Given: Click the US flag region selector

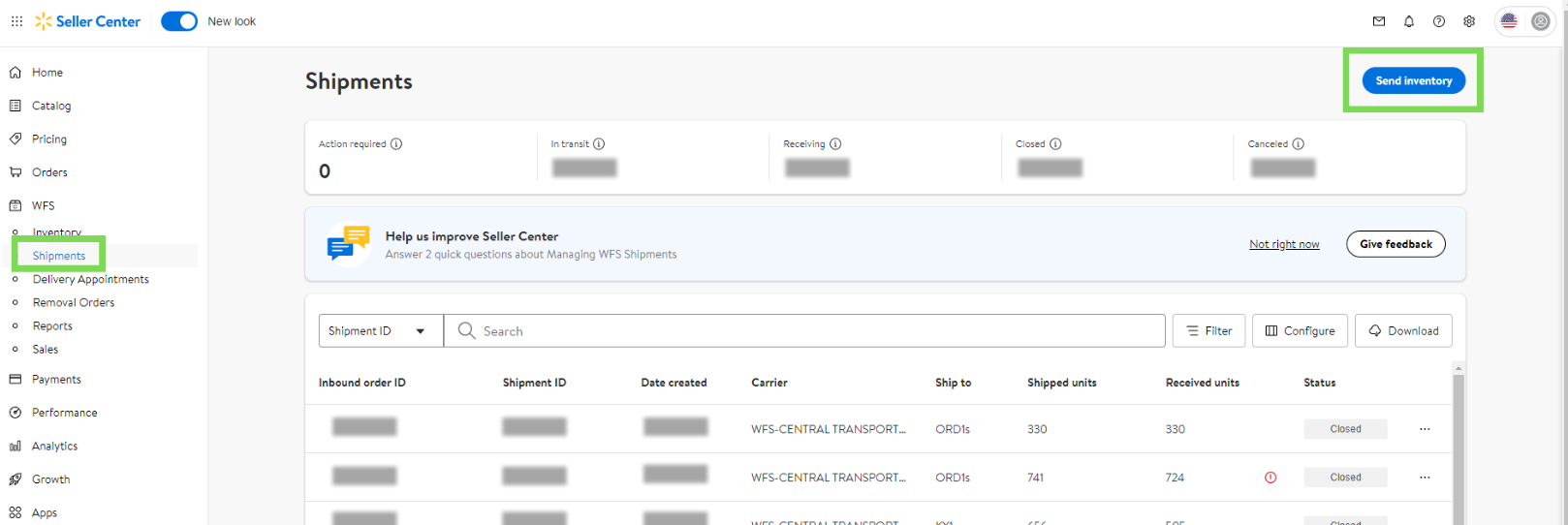Looking at the screenshot, I should tap(1509, 21).
